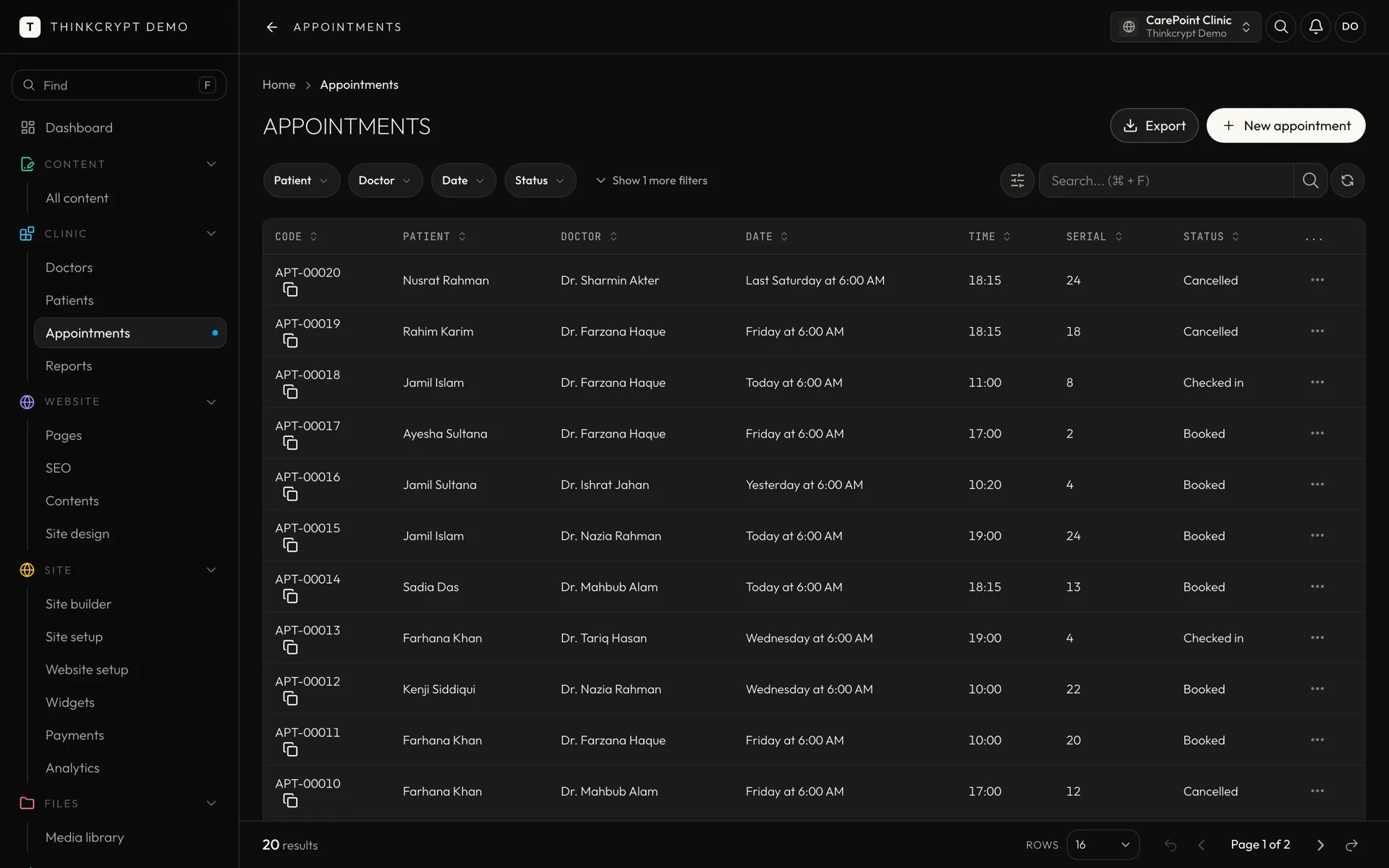Expand Show 1 more filters
The height and width of the screenshot is (868, 1389).
pos(651,180)
